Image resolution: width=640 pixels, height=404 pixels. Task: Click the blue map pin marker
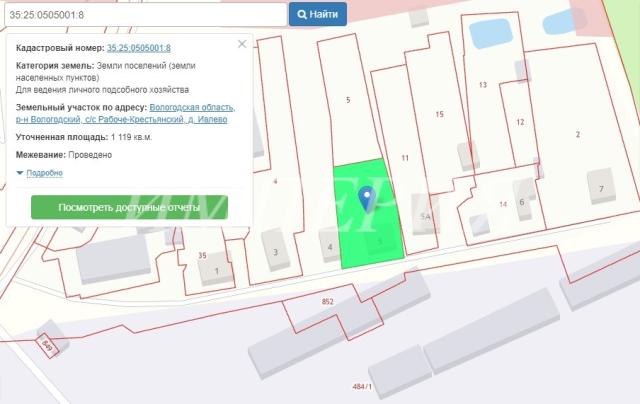pyautogui.click(x=367, y=199)
